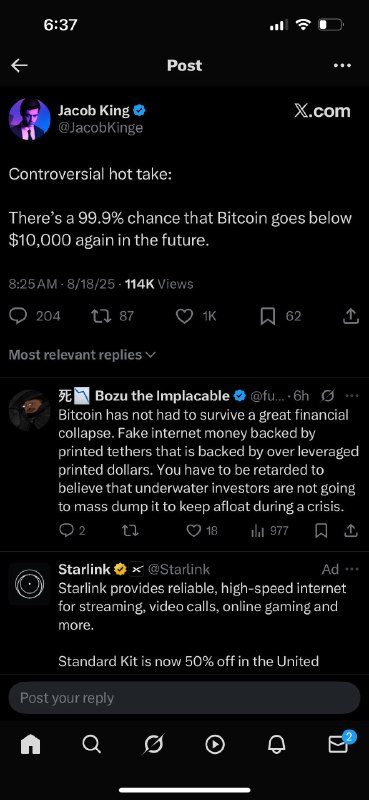Open the three-dot post options menu
369x800 pixels.
tap(342, 65)
